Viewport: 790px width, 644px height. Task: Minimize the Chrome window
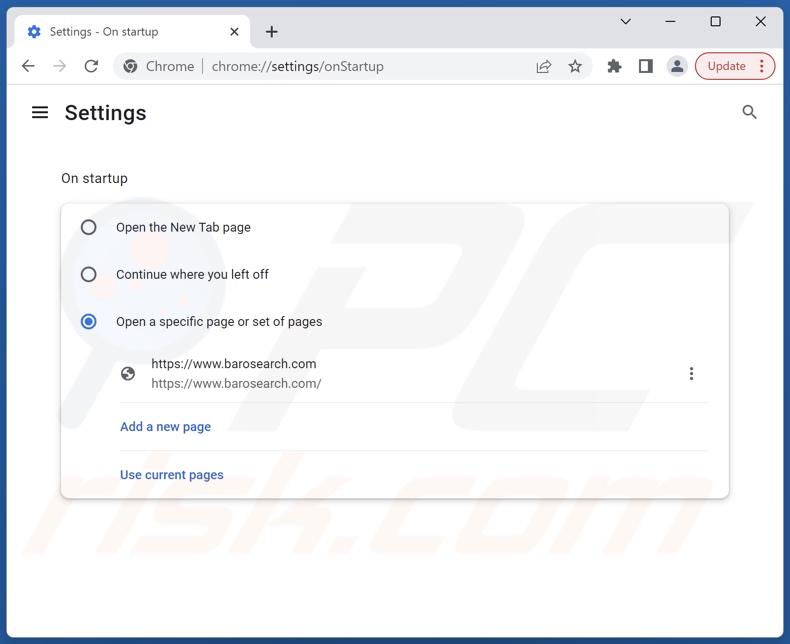click(670, 21)
